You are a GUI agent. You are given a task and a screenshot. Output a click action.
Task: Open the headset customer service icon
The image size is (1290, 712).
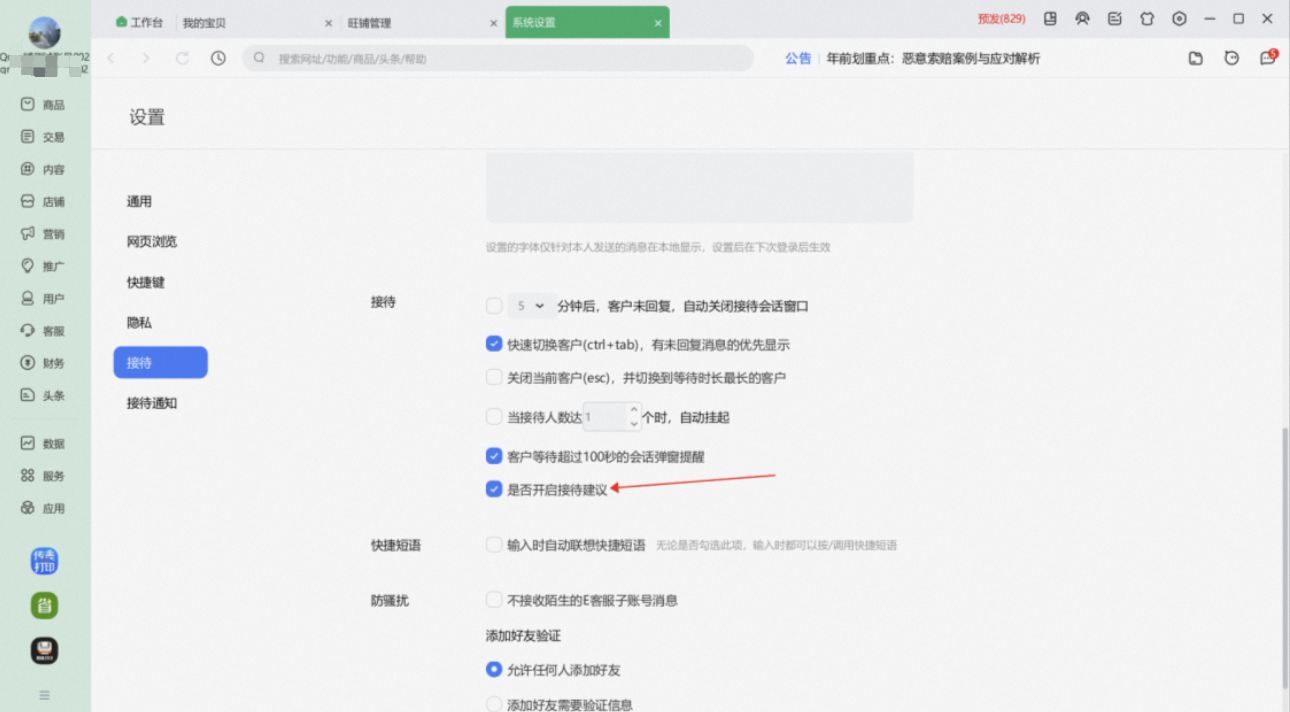[1082, 19]
